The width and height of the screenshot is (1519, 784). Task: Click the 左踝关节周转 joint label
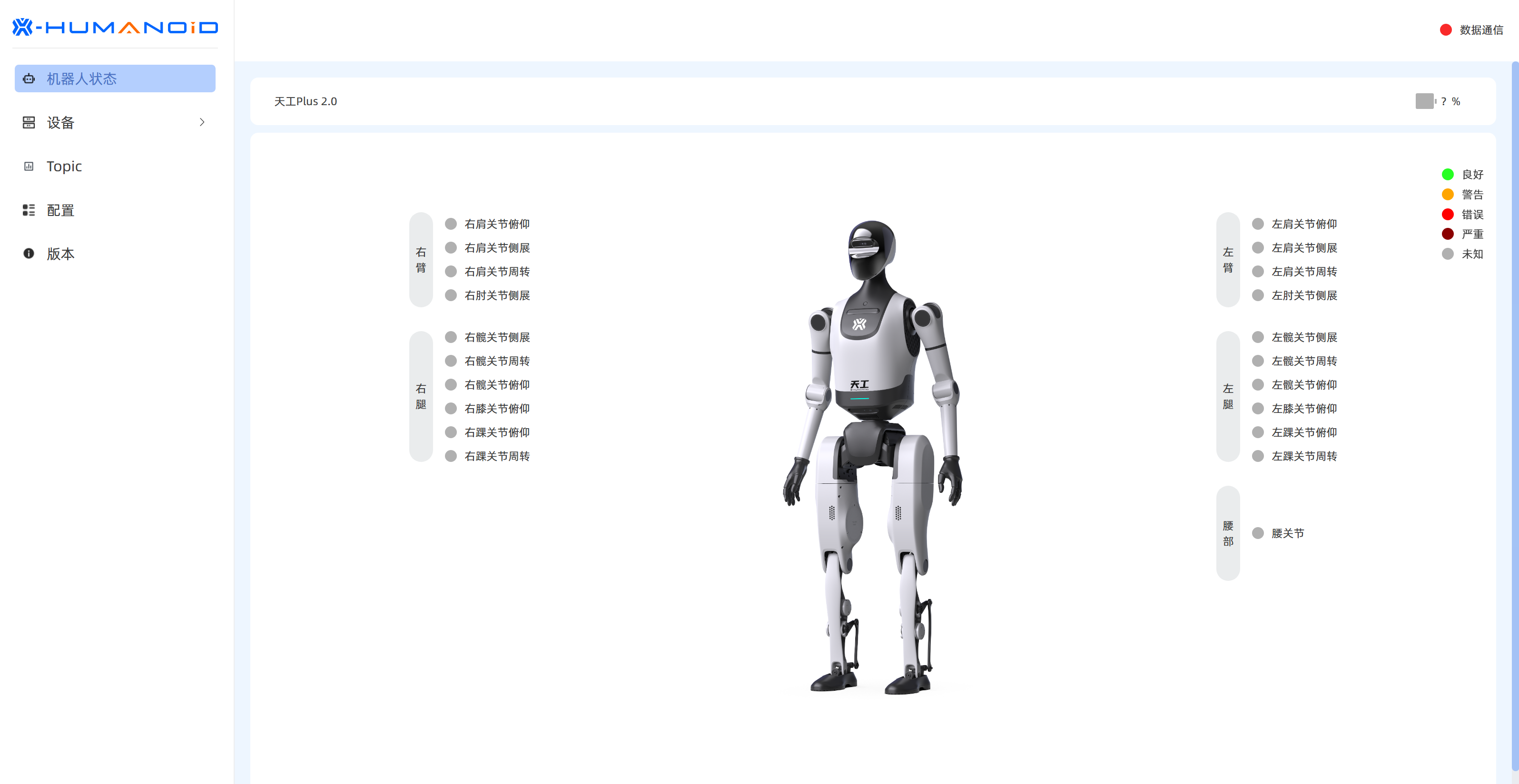pyautogui.click(x=1304, y=456)
